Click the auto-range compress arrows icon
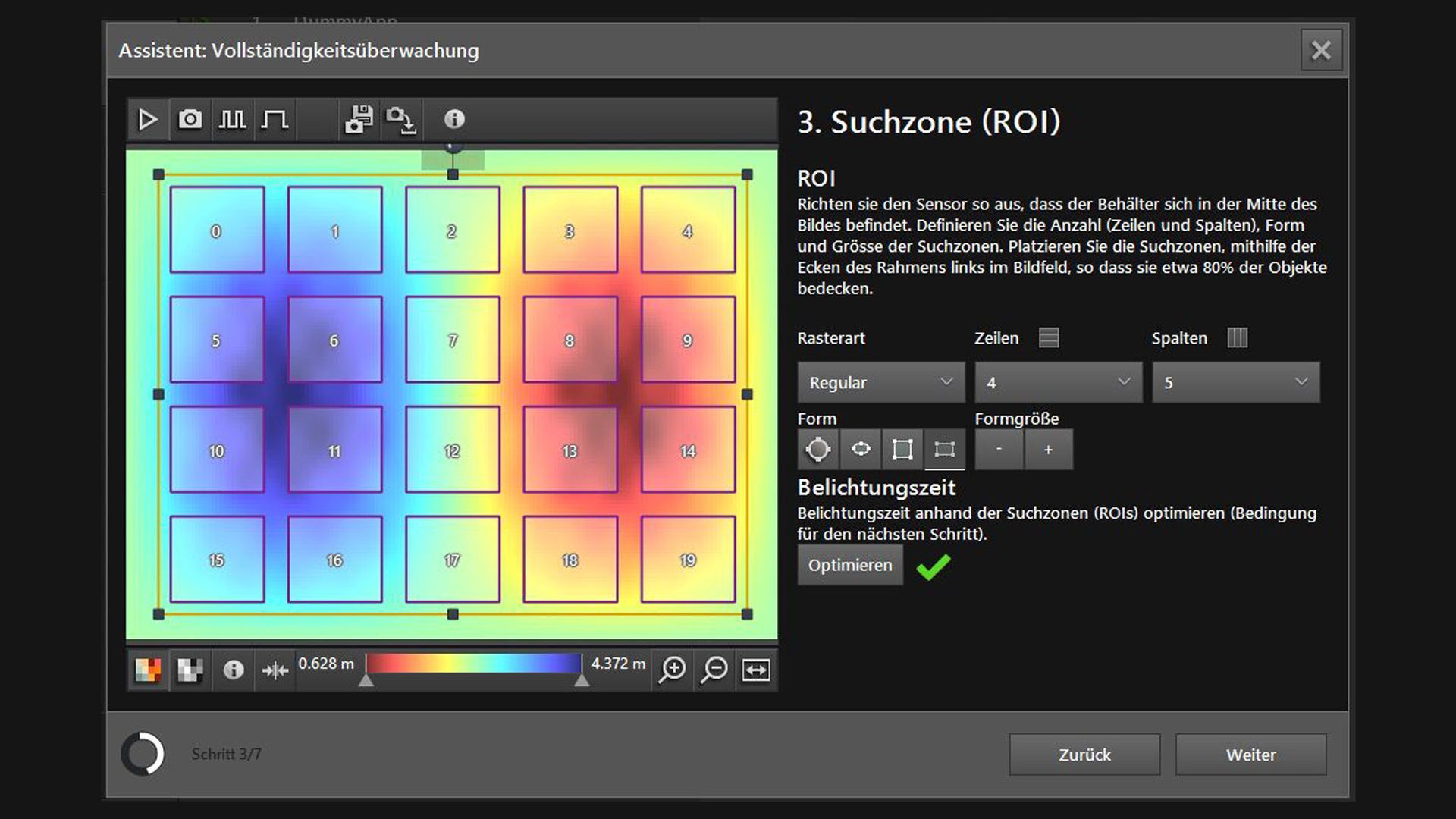The image size is (1456, 819). coord(275,670)
